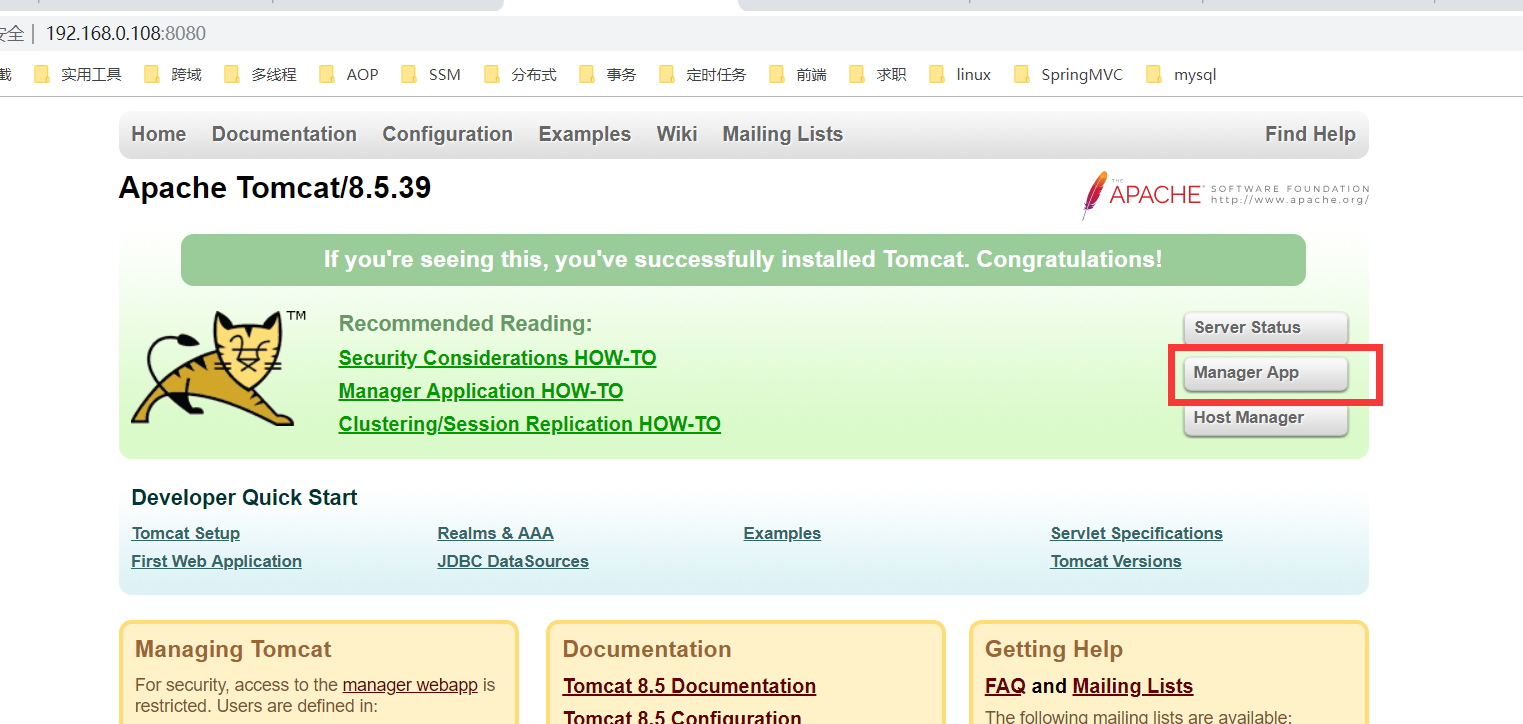
Task: Click the Server Status button
Action: coord(1265,328)
